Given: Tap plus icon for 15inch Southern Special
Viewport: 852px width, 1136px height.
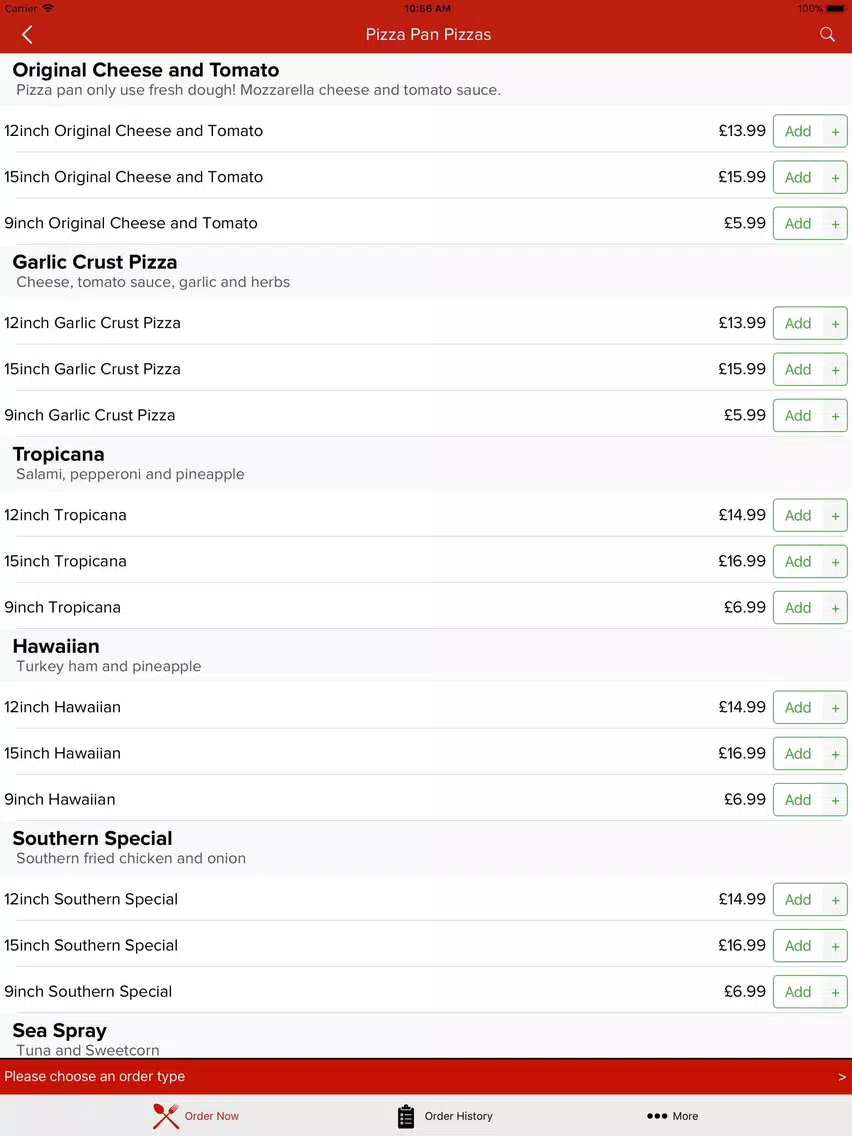Looking at the screenshot, I should (x=835, y=945).
